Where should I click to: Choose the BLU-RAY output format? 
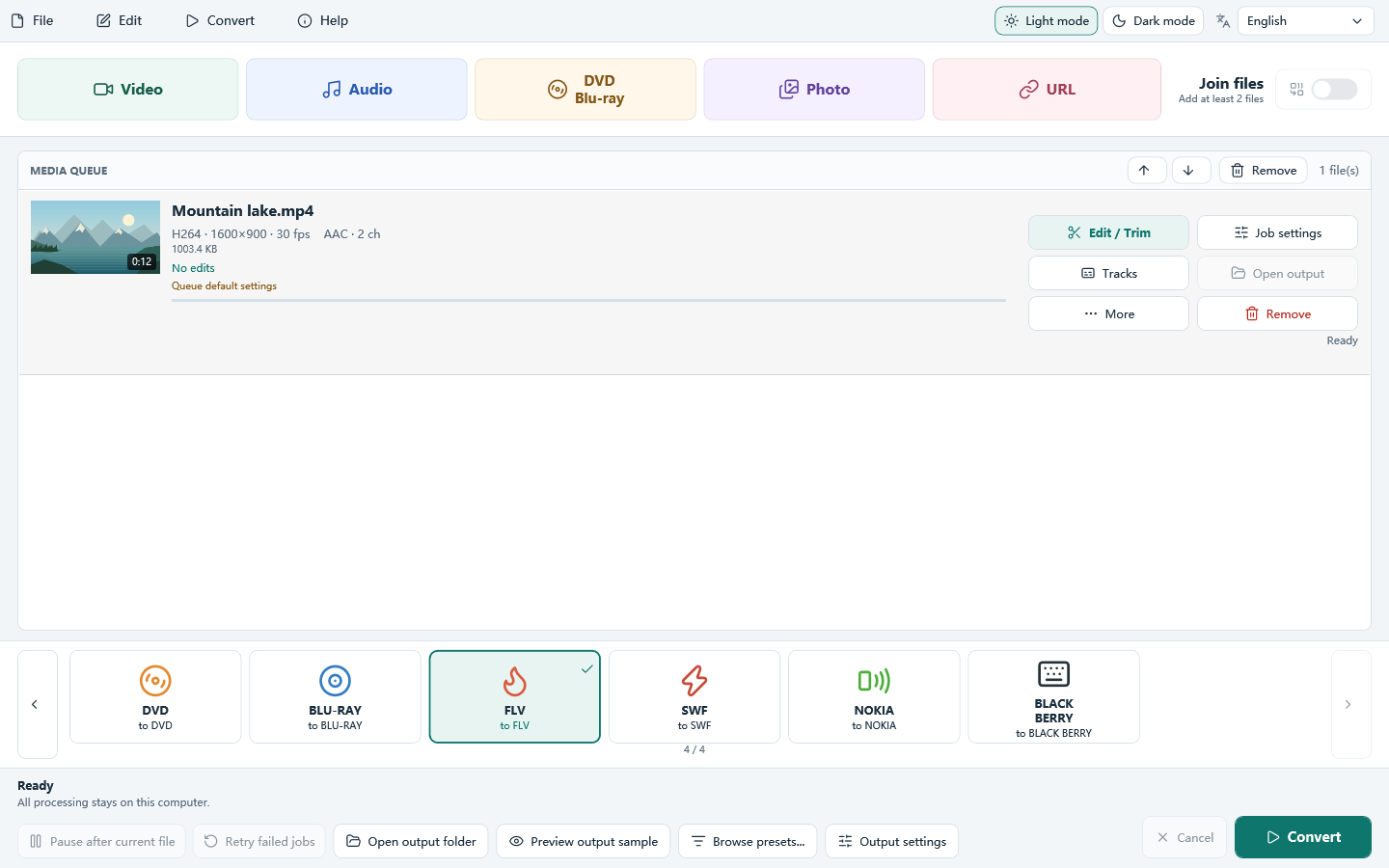point(335,696)
